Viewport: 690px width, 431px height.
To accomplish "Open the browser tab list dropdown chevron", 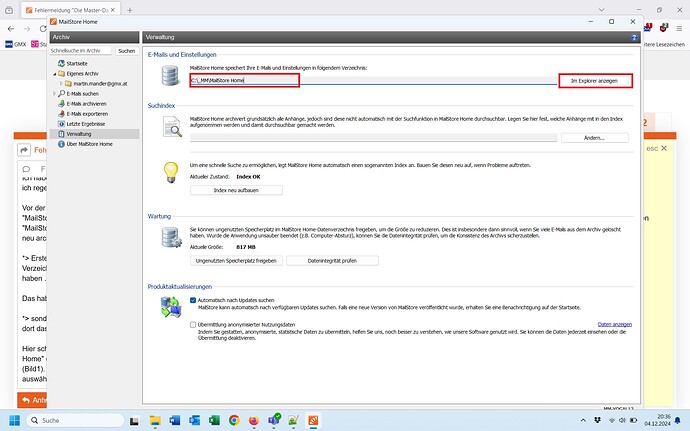I will (602, 10).
